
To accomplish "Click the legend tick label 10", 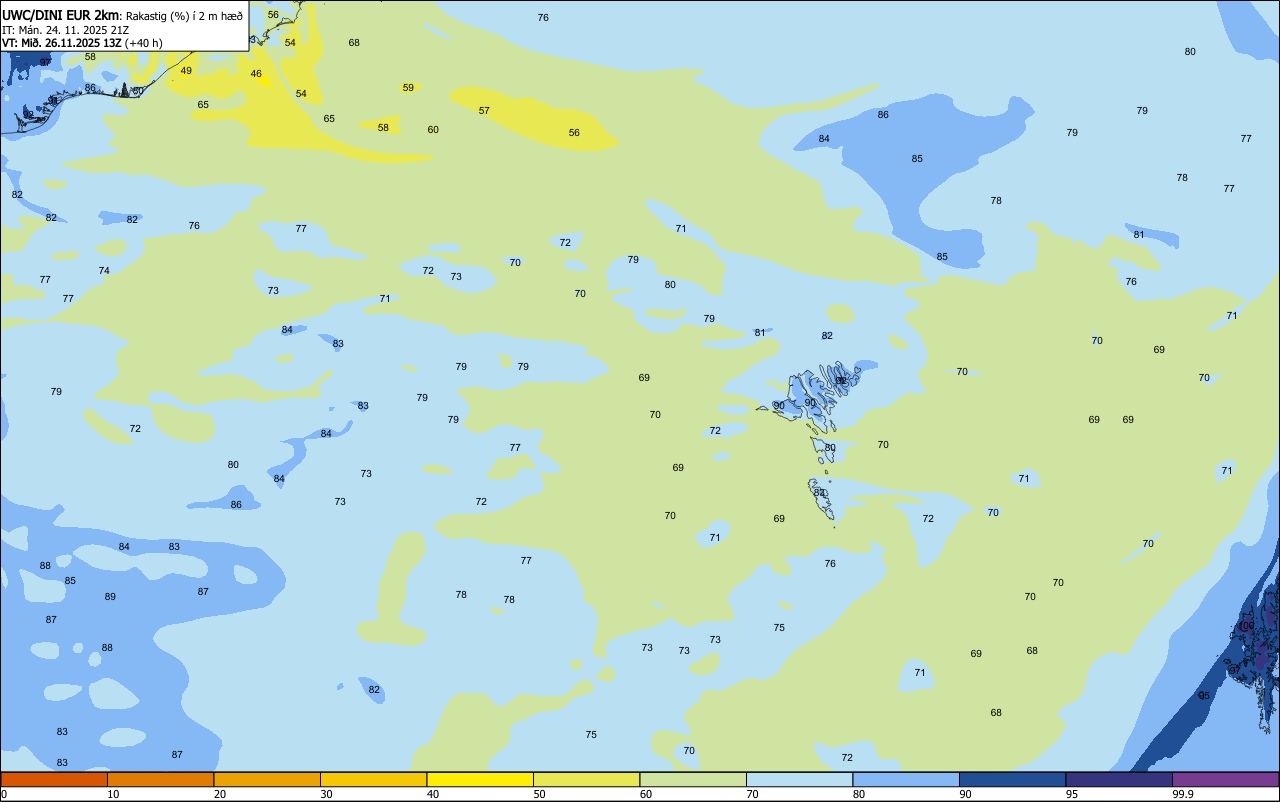I will 113,794.
